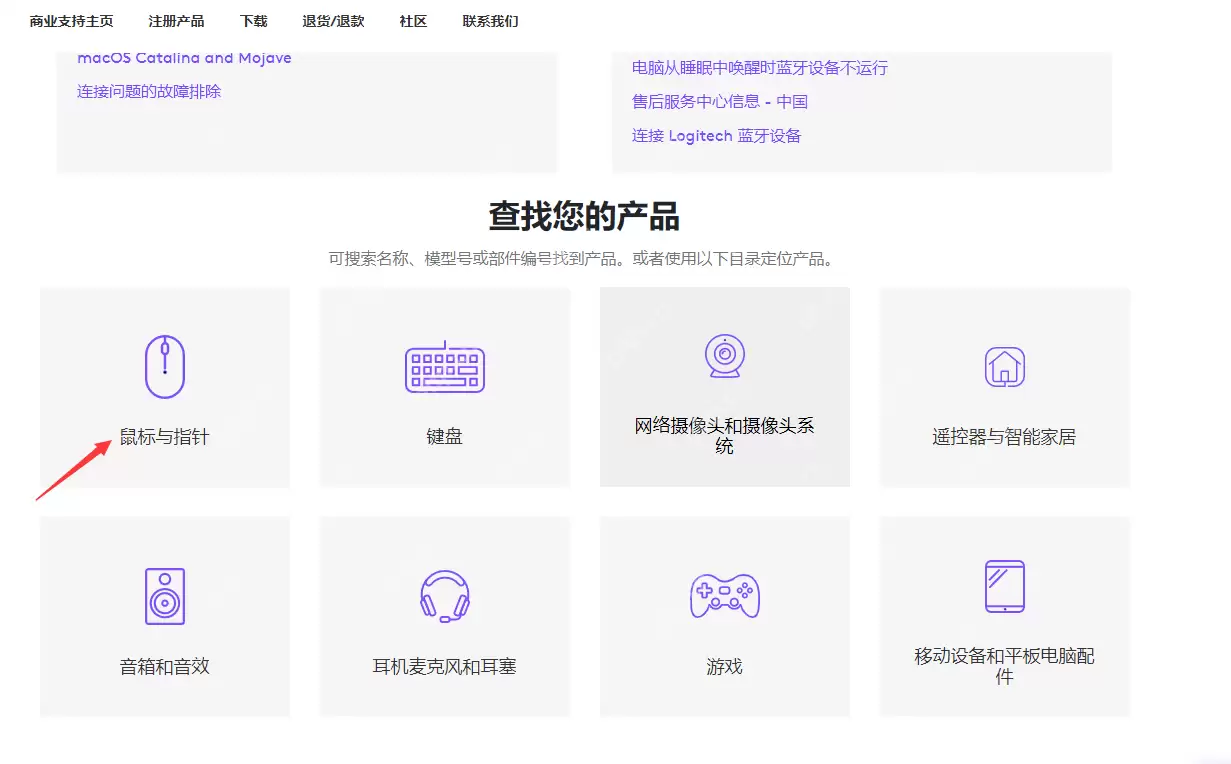Click 联系我们 in the navigation bar
This screenshot has width=1231, height=764.
pyautogui.click(x=489, y=20)
